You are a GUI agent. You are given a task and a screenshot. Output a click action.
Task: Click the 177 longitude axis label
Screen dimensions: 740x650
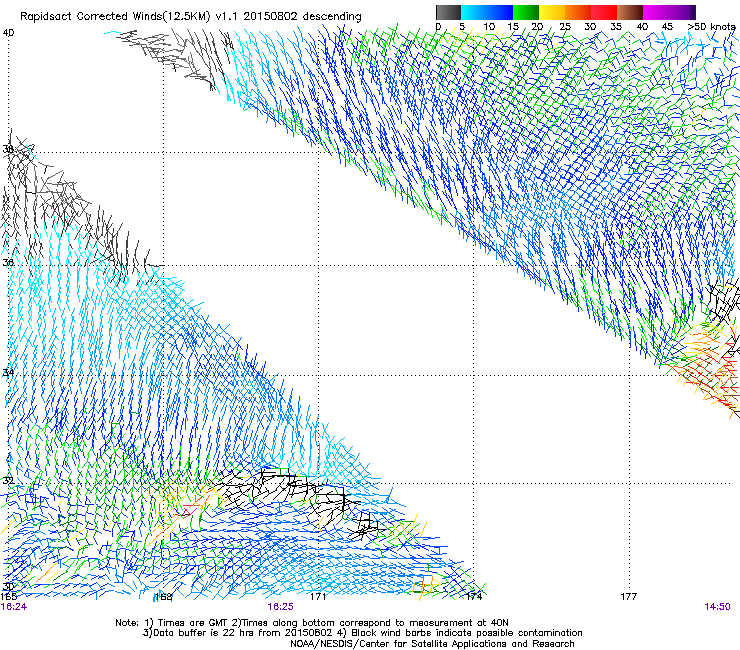629,597
